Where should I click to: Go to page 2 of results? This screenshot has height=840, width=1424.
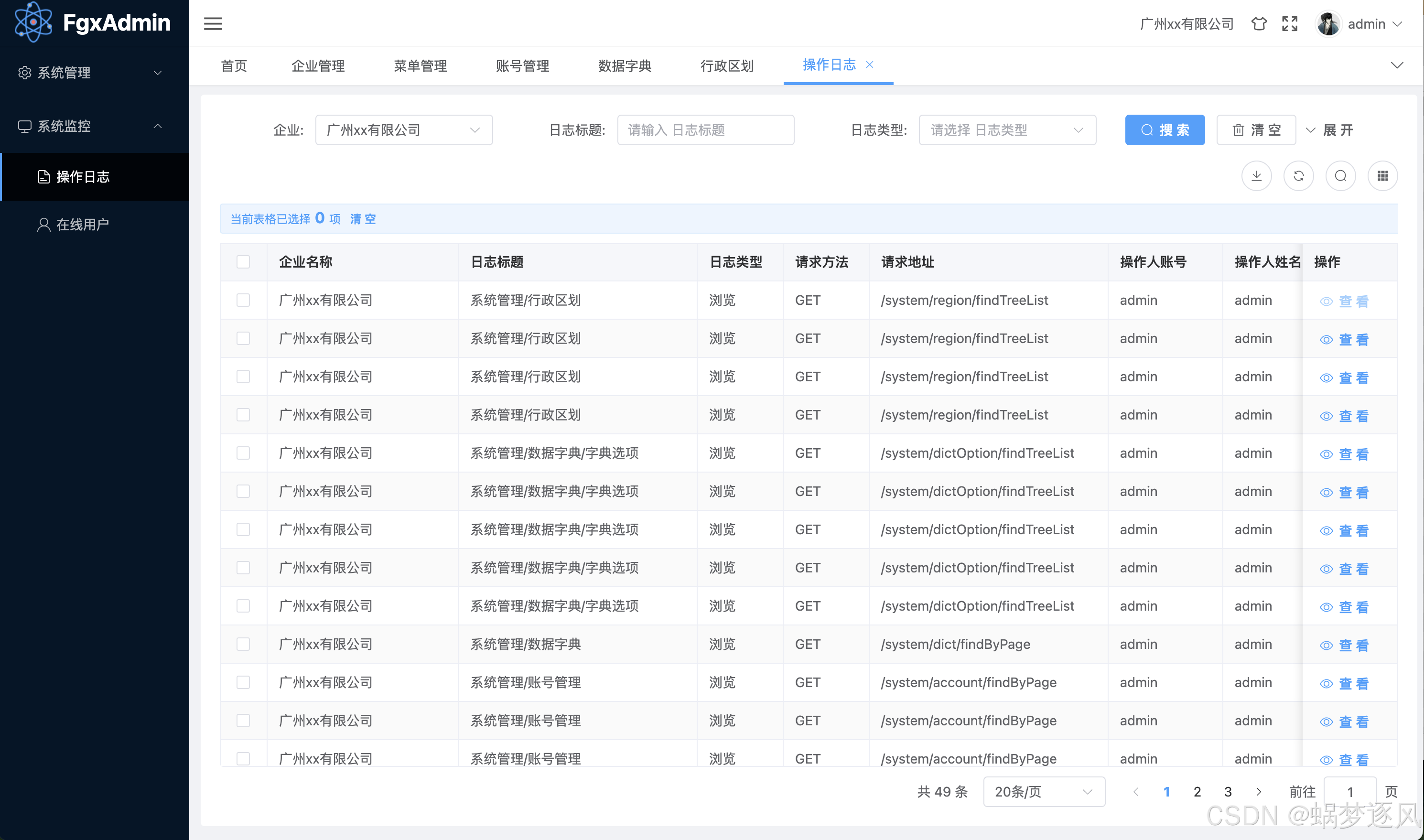tap(1197, 791)
